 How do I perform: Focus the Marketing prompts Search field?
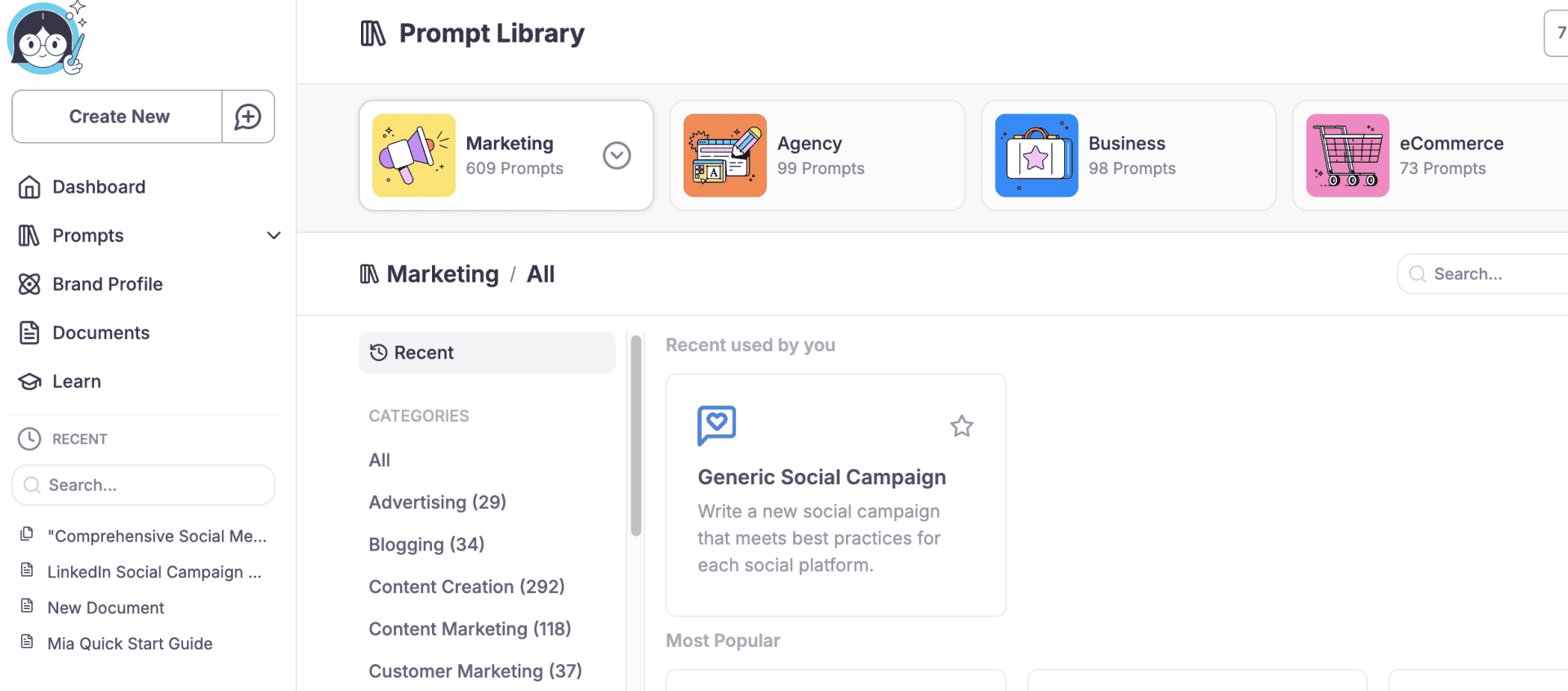tap(1483, 274)
